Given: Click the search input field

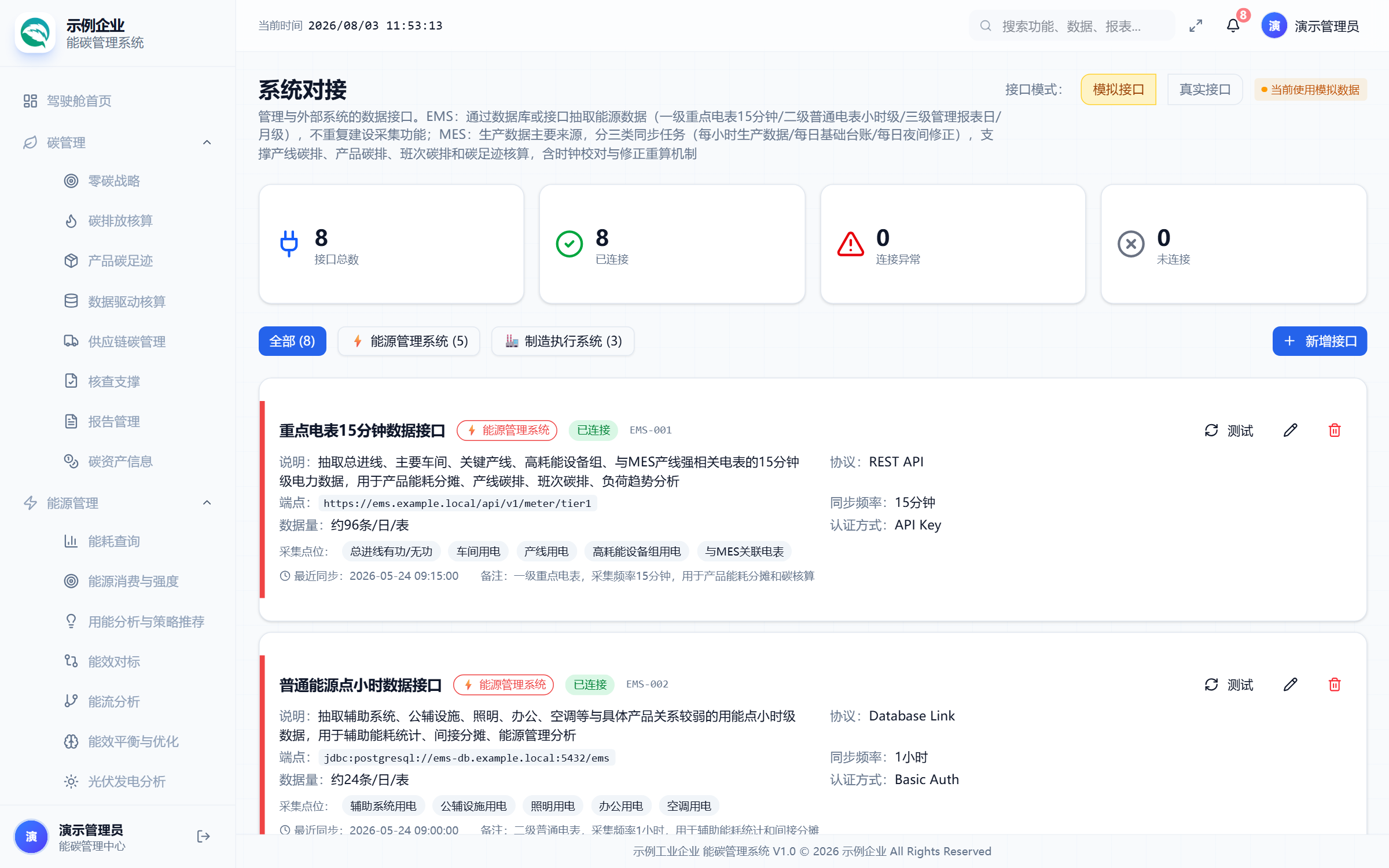Looking at the screenshot, I should click(1071, 26).
